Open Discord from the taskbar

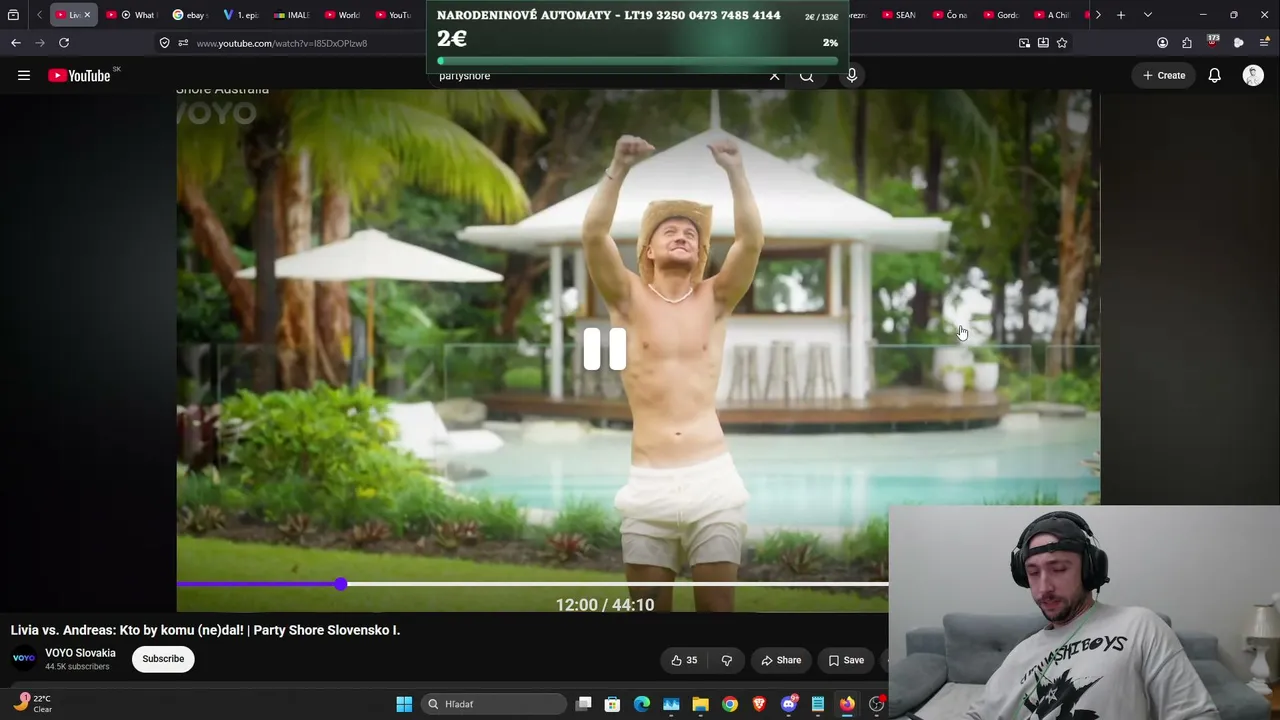(x=789, y=704)
